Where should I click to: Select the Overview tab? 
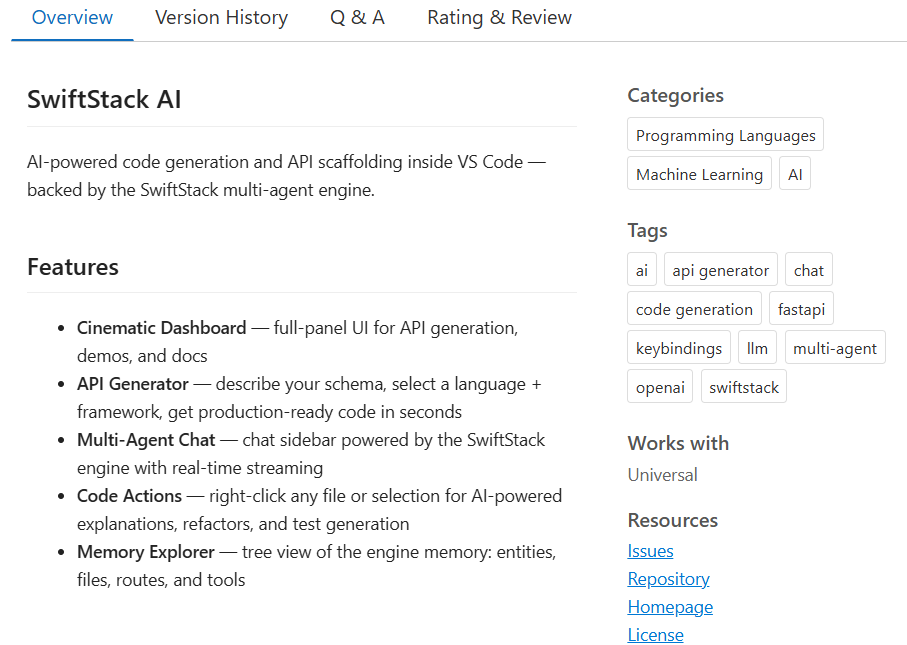[x=71, y=18]
